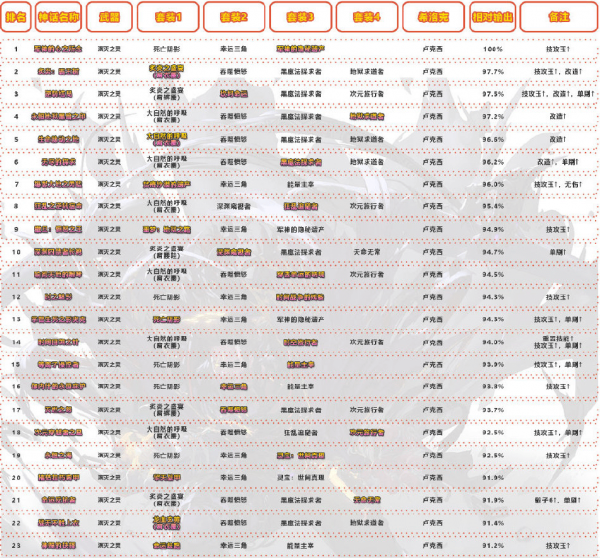Select the 96.0% output value
Viewport: 600px width, 558px height.
click(x=493, y=184)
